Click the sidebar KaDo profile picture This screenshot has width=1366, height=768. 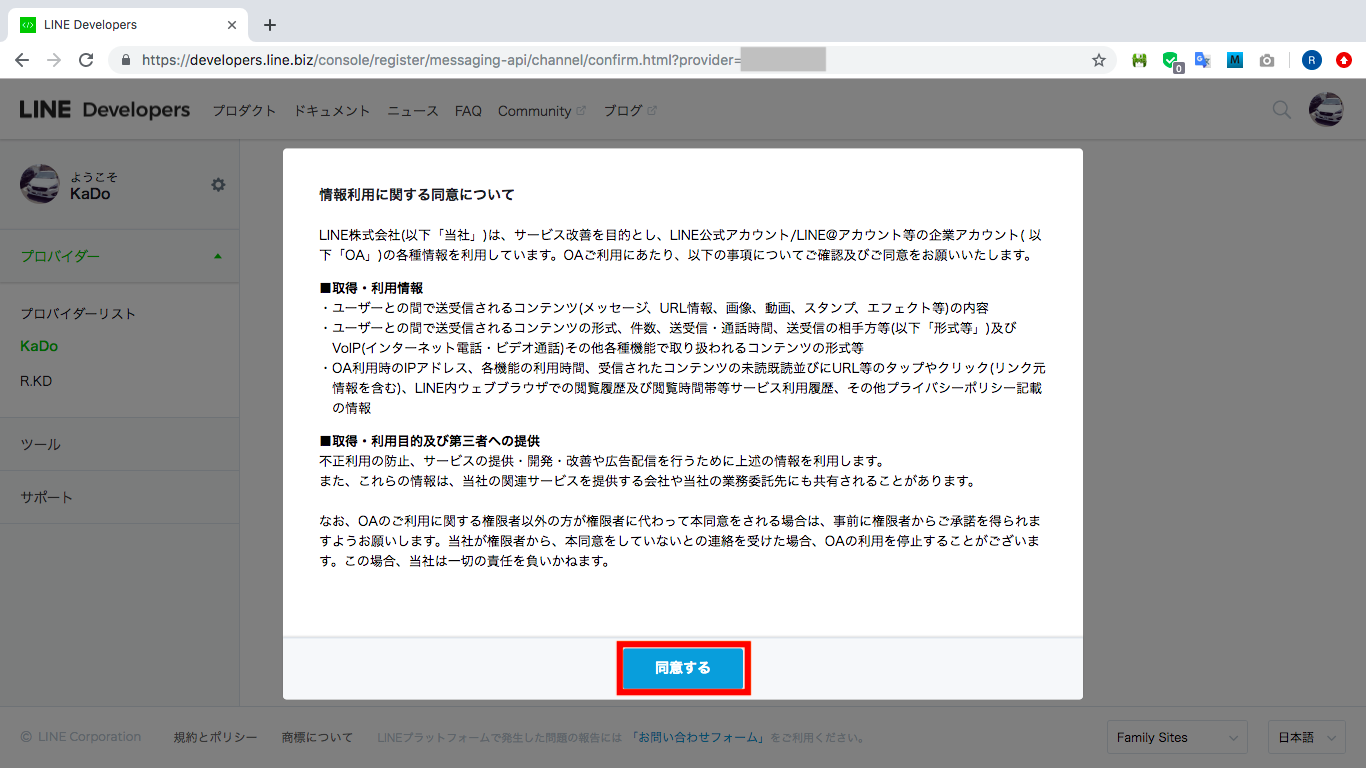click(x=40, y=184)
